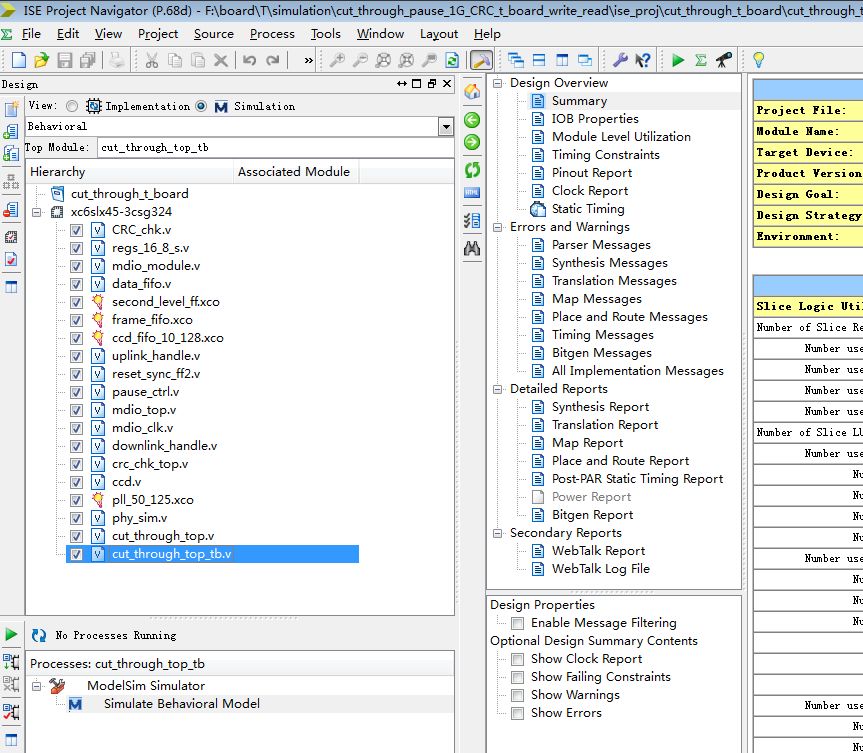The width and height of the screenshot is (863, 753).
Task: Open the Timing Constraints report
Action: coord(605,155)
